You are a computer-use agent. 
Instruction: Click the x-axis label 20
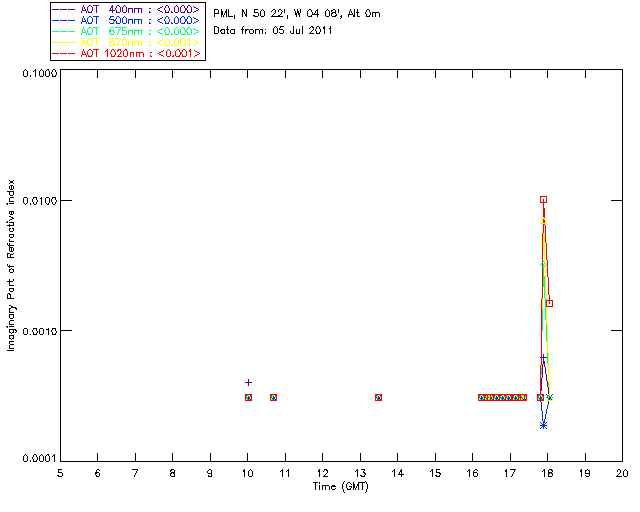point(622,473)
